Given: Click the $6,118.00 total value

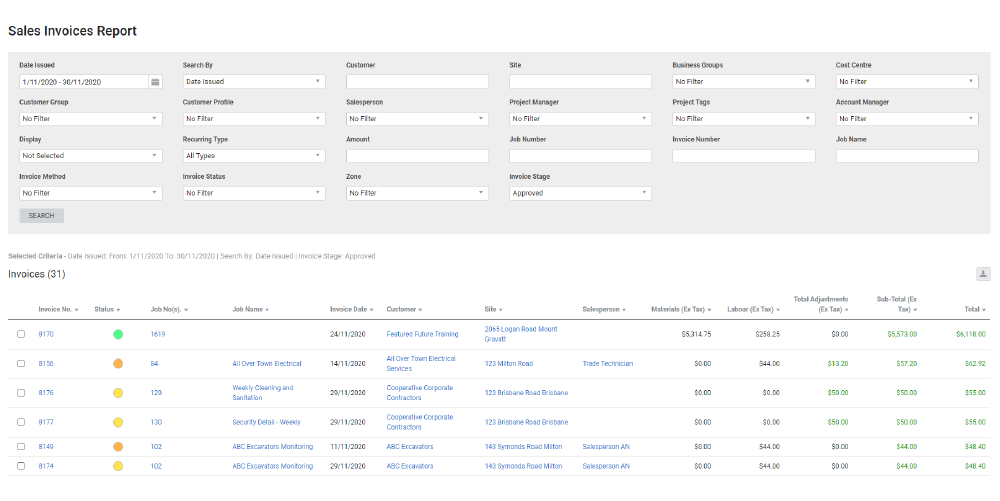Looking at the screenshot, I should pos(971,334).
